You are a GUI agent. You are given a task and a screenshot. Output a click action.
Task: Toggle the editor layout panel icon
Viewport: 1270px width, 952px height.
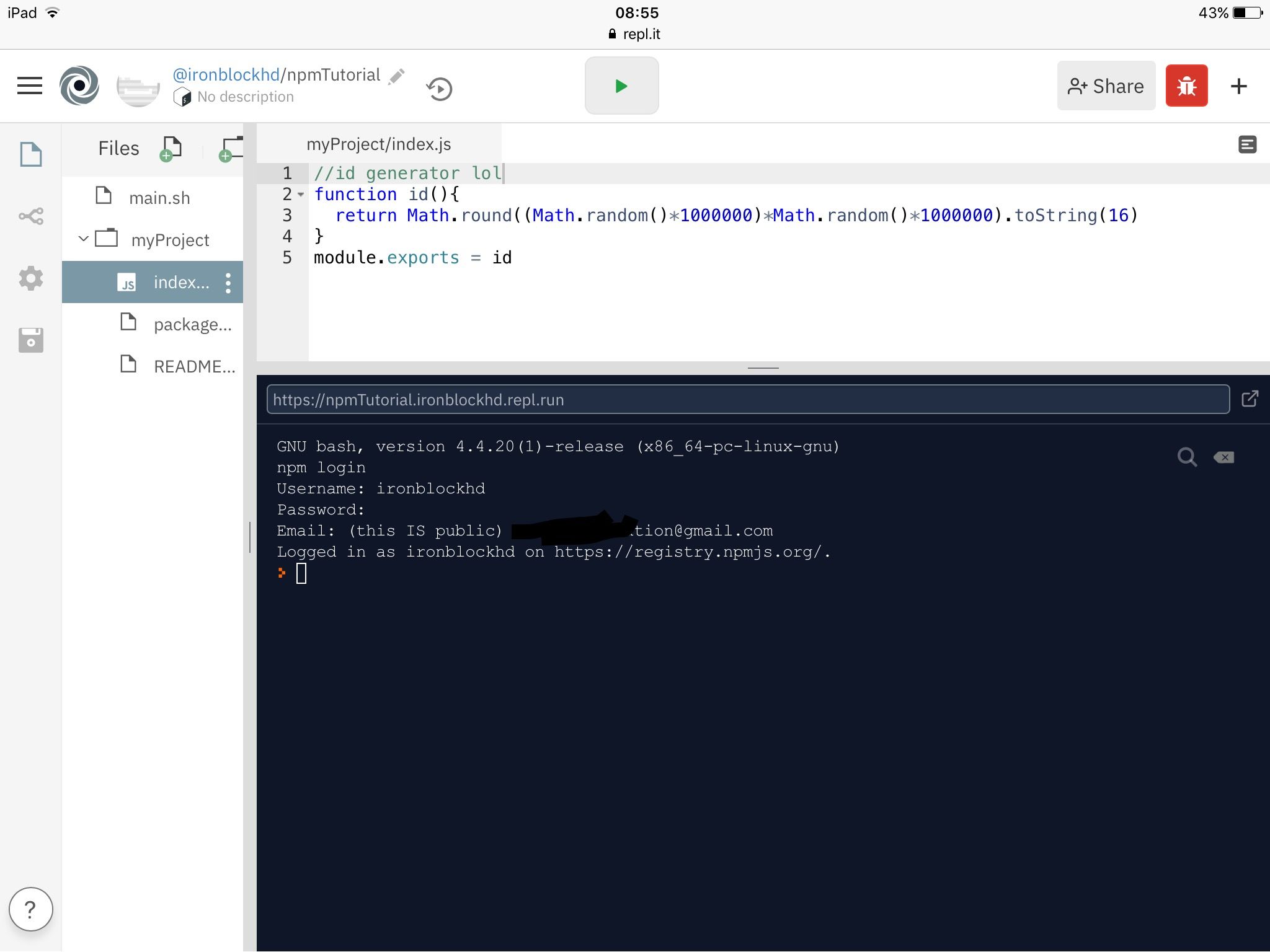[x=1247, y=144]
